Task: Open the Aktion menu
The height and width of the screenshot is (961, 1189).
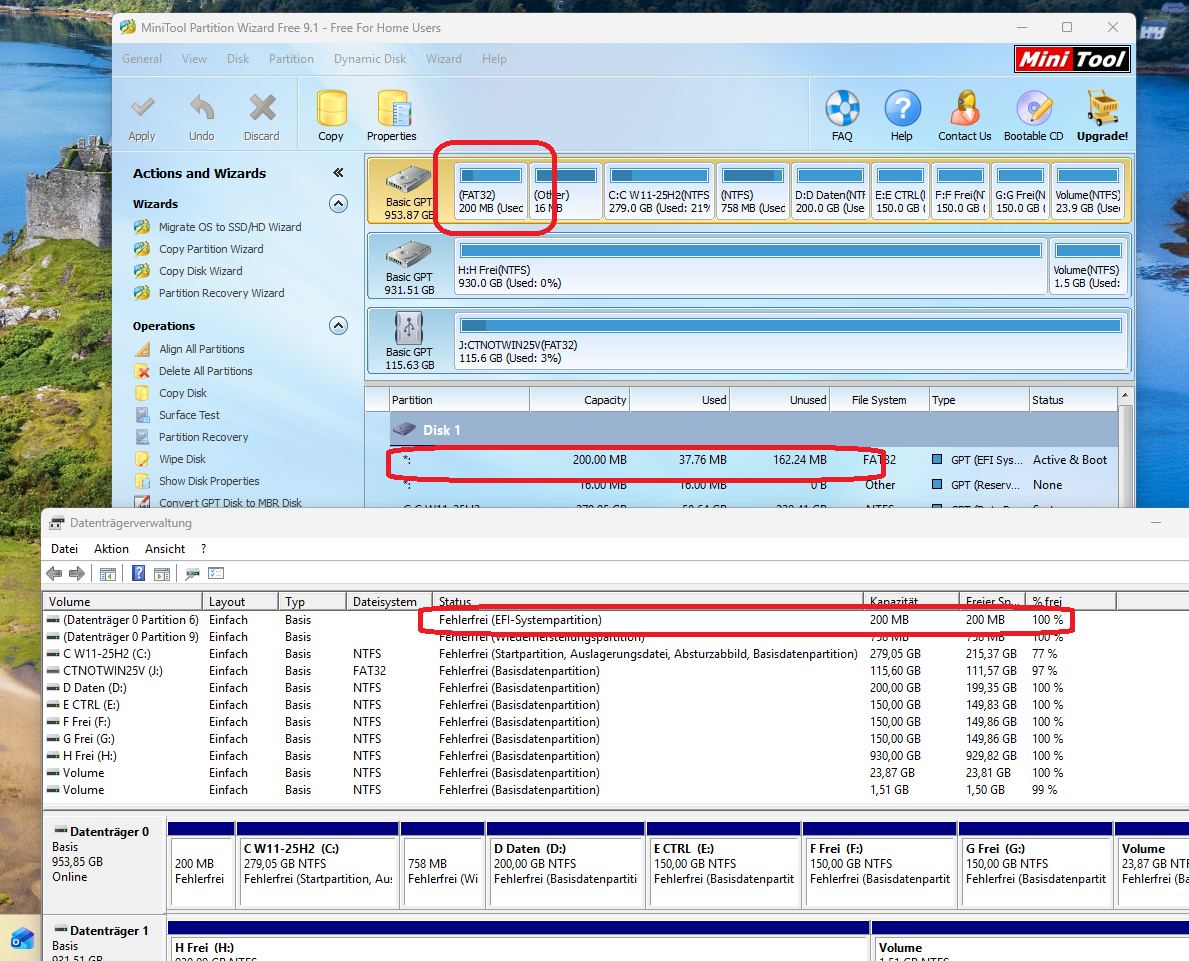Action: (x=111, y=548)
